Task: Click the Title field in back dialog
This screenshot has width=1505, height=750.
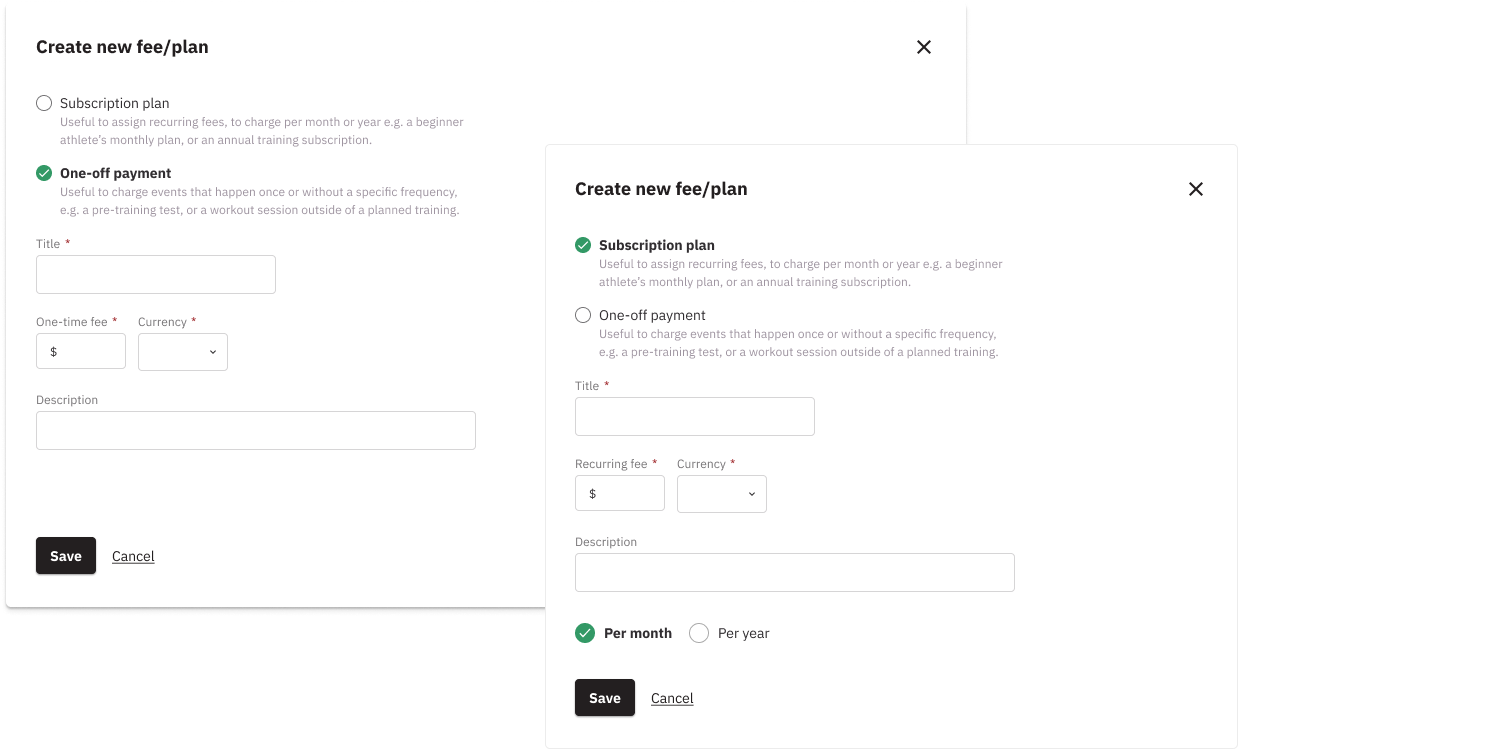Action: tap(156, 274)
